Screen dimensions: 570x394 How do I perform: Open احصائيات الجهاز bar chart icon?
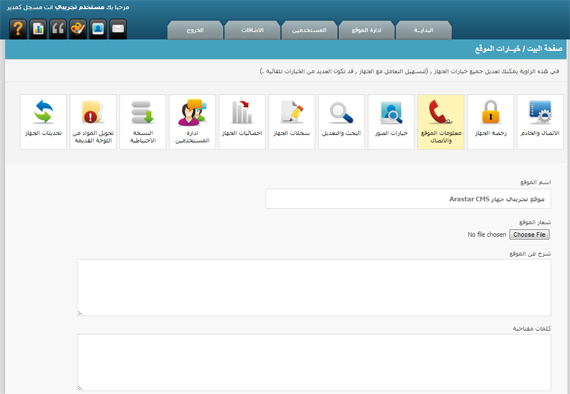[242, 122]
